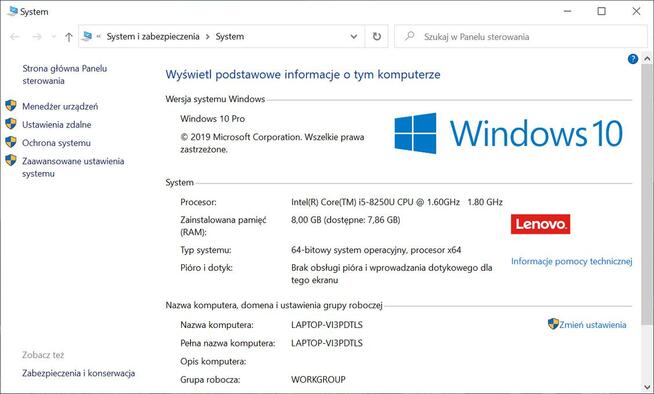
Task: Click shield icon beside Zmień ustawienia
Action: coord(553,324)
